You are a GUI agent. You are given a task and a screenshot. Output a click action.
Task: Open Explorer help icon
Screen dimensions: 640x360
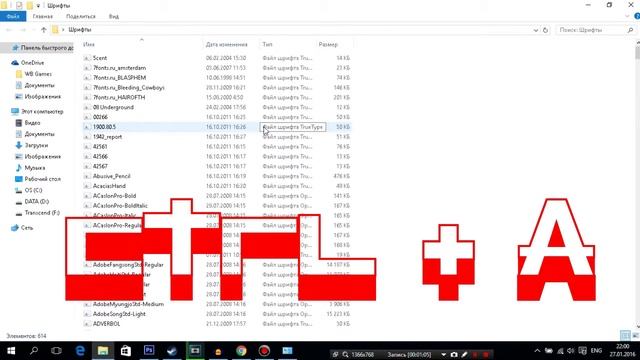pos(637,16)
